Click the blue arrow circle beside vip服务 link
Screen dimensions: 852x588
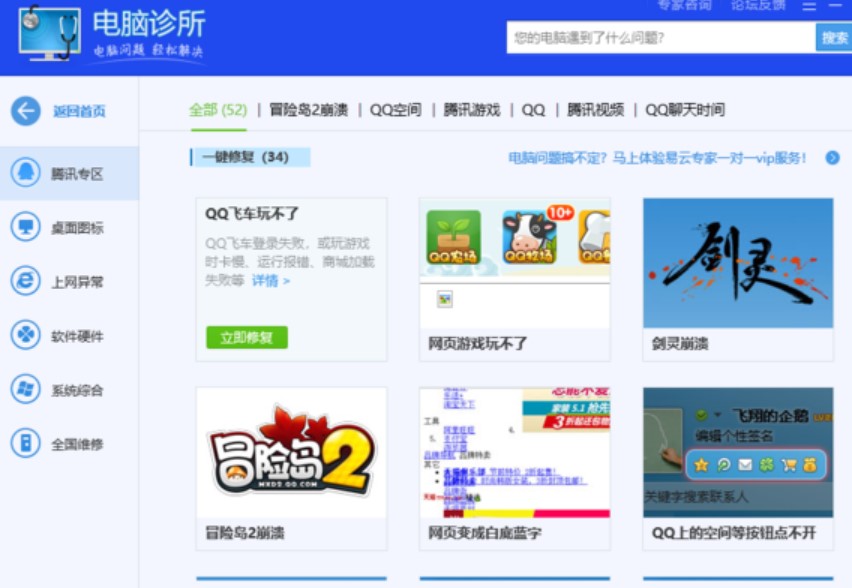tap(832, 158)
